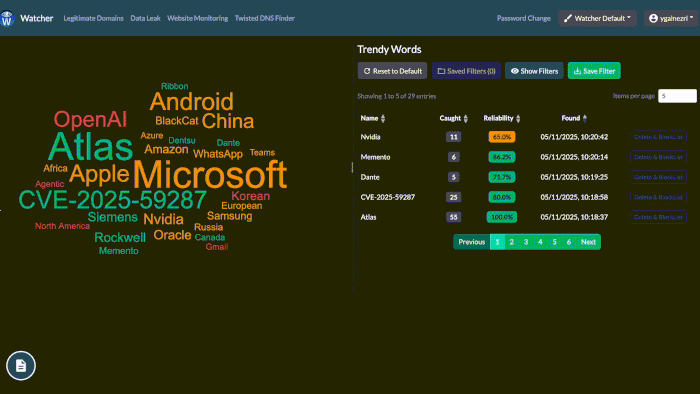Click the panel splitter handle between panes
700x394 pixels.
click(352, 167)
